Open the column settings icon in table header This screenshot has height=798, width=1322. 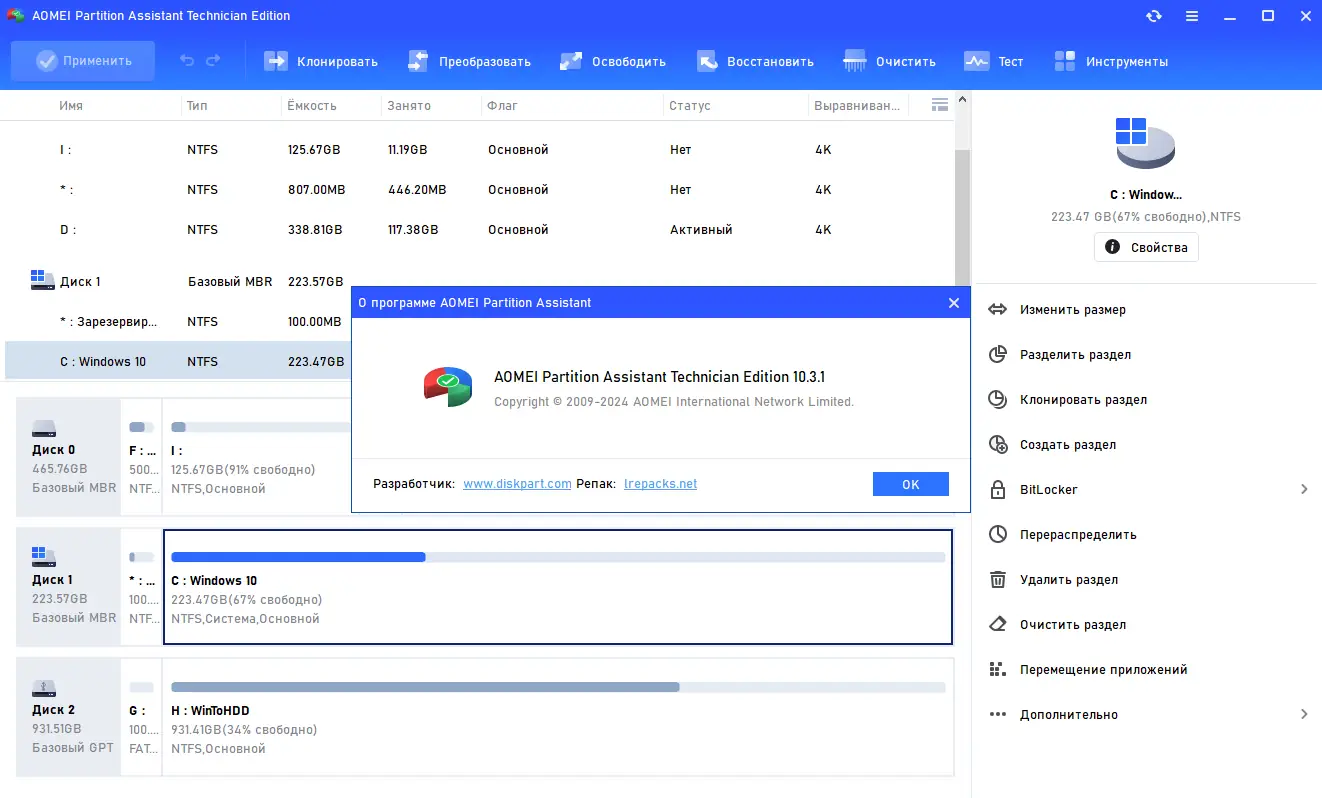pos(939,105)
